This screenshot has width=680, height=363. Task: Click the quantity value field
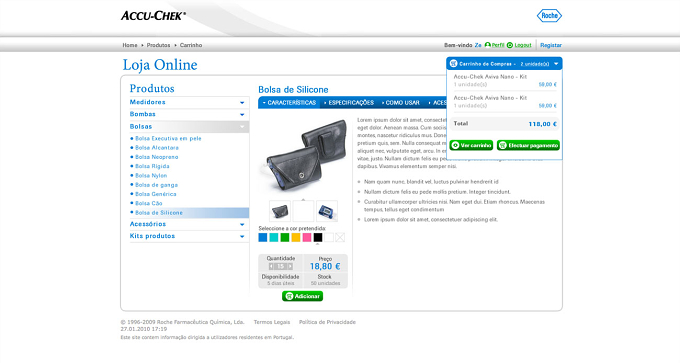281,266
